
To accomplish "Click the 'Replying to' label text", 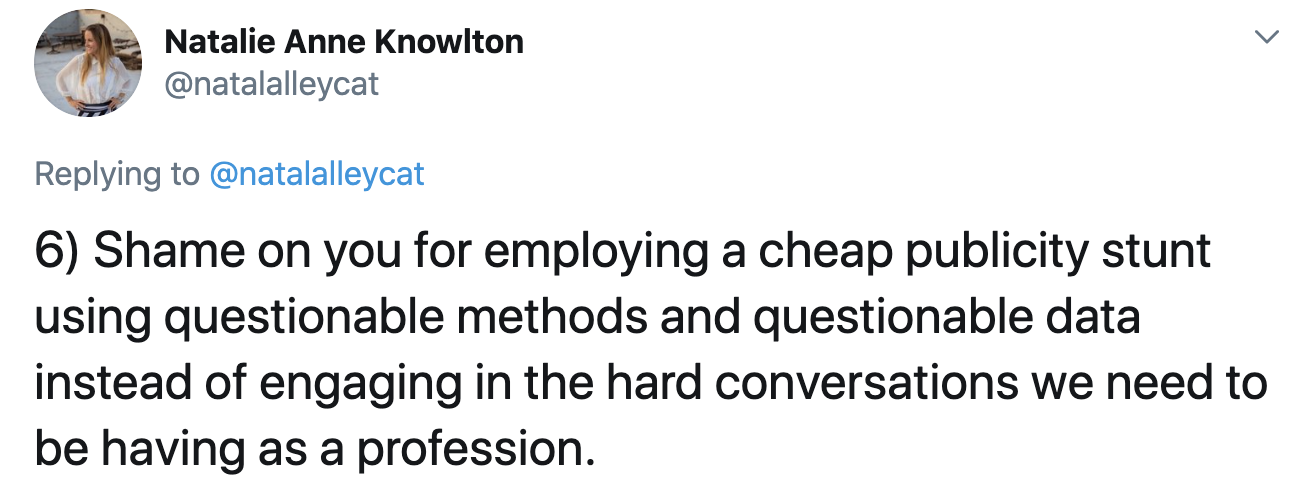I will [x=117, y=174].
